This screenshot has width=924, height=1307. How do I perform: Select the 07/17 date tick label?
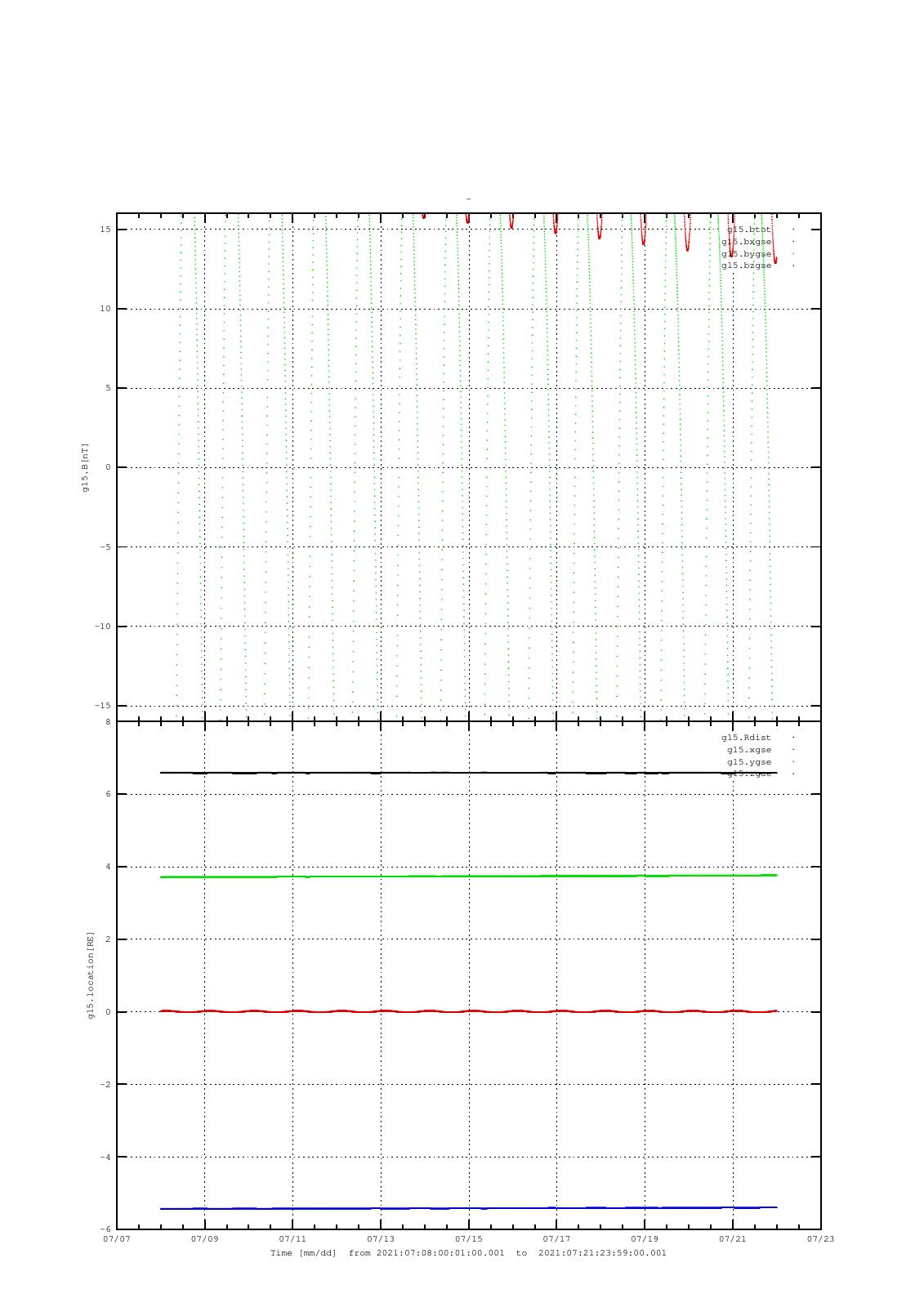pyautogui.click(x=556, y=1238)
